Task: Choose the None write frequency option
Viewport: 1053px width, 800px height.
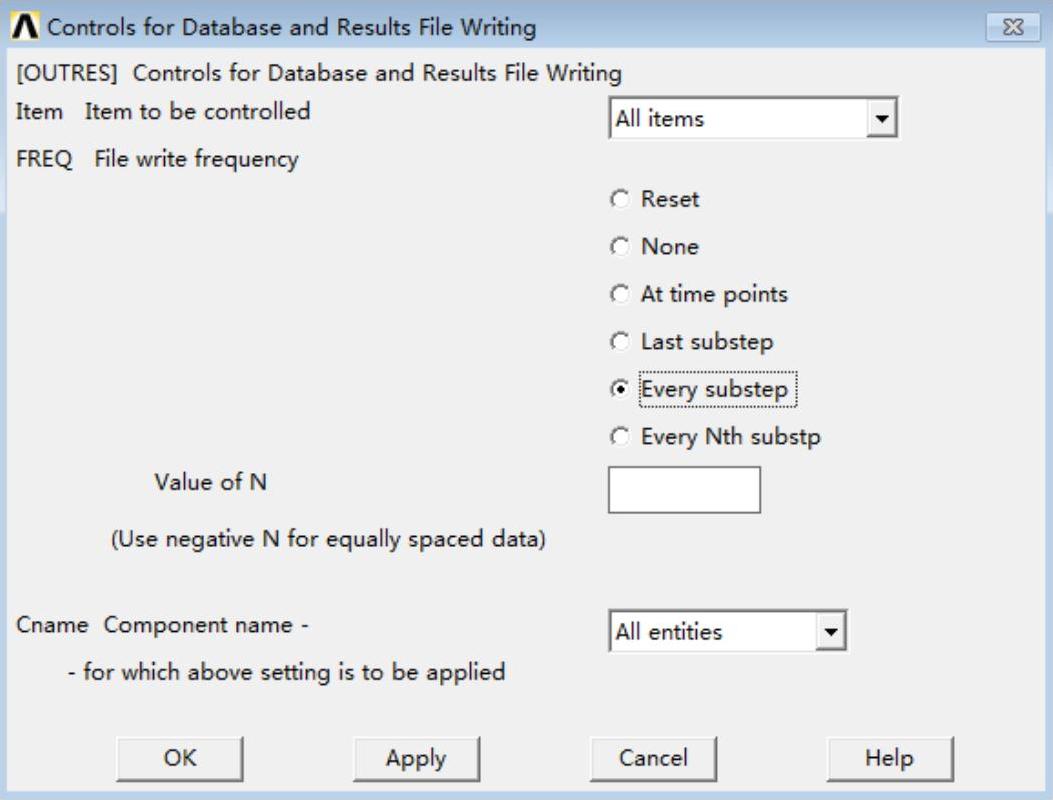Action: (x=620, y=247)
